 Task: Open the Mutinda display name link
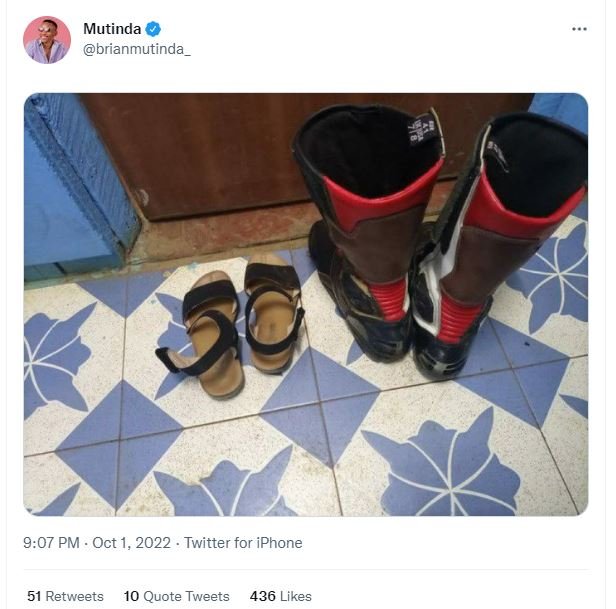click(112, 29)
